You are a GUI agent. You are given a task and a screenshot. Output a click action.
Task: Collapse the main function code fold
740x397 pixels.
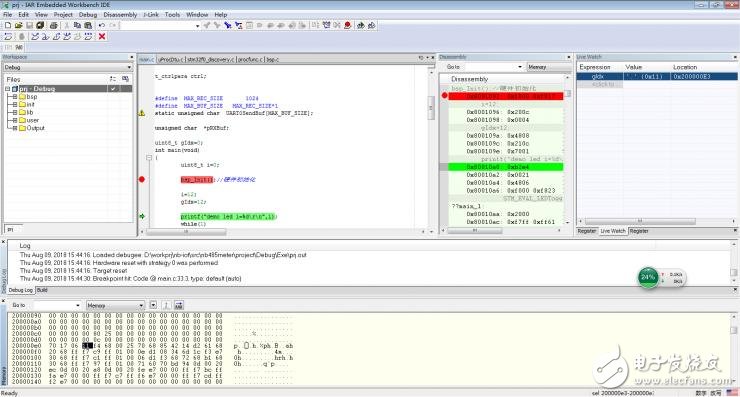(x=149, y=157)
